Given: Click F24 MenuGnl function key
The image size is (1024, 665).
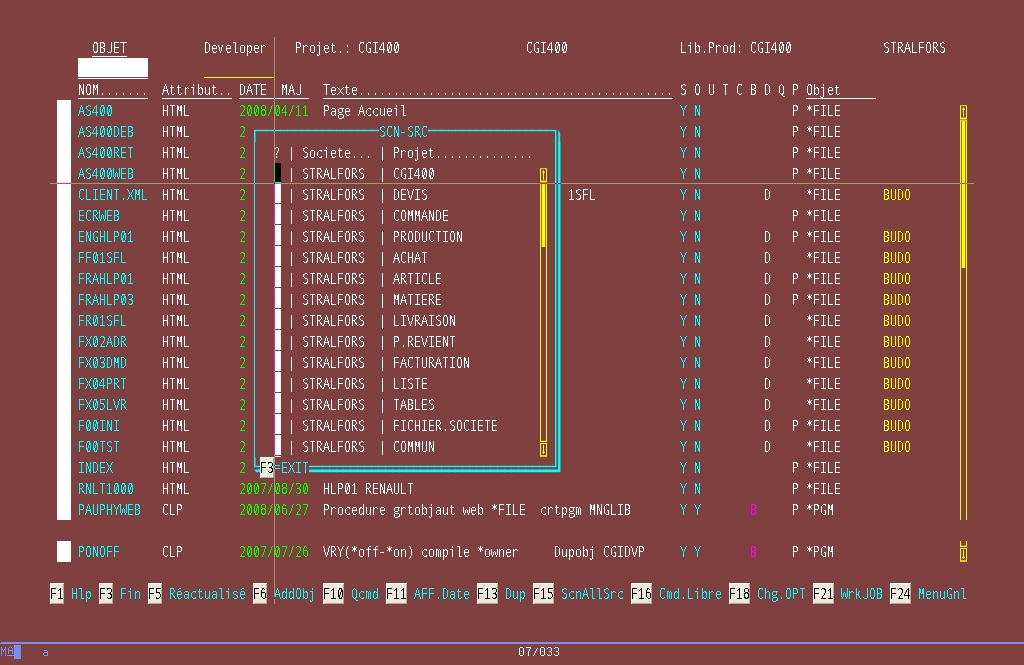Looking at the screenshot, I should [928, 594].
